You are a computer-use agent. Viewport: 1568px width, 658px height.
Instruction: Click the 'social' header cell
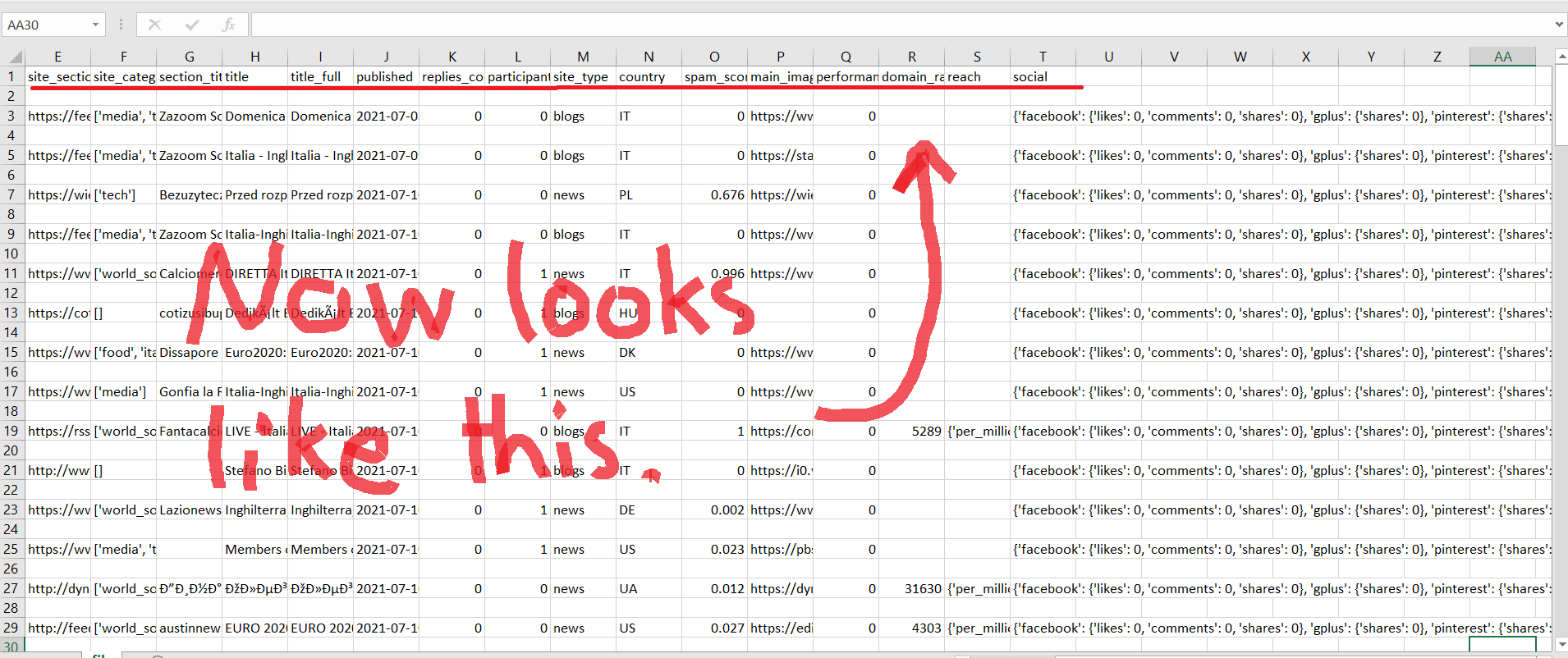tap(1043, 76)
